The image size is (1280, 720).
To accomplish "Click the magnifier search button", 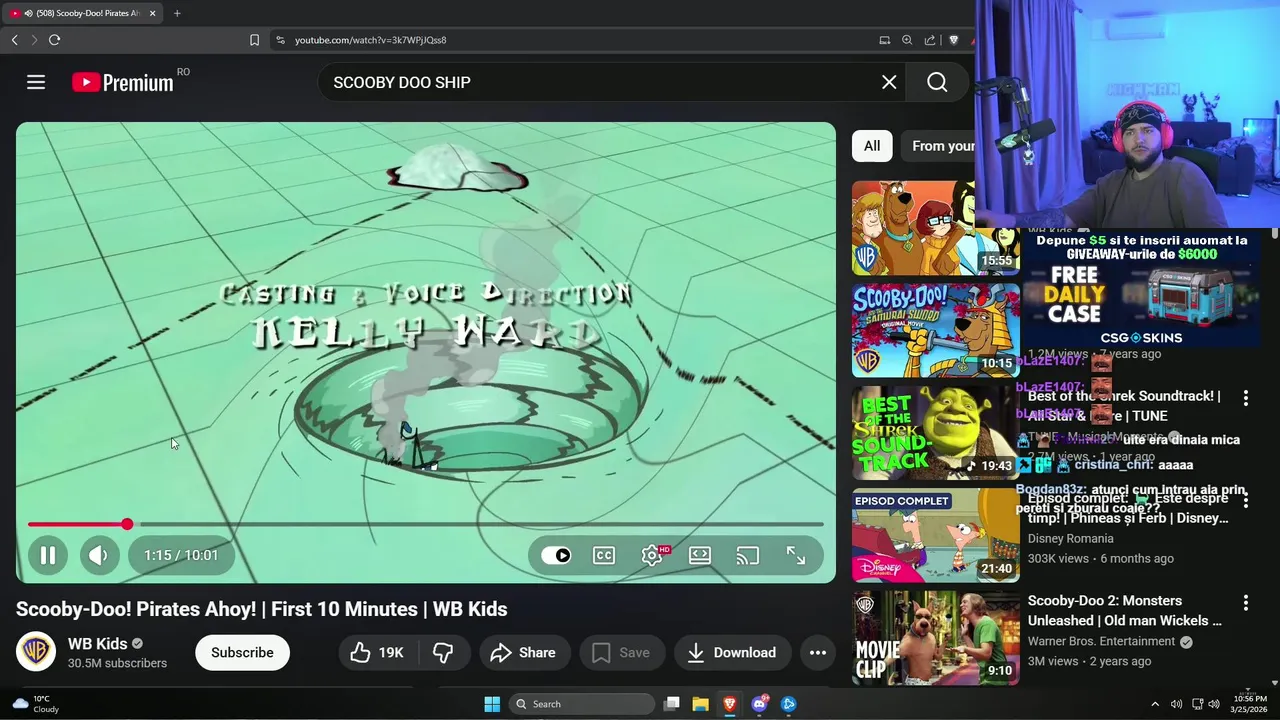I will click(x=937, y=82).
